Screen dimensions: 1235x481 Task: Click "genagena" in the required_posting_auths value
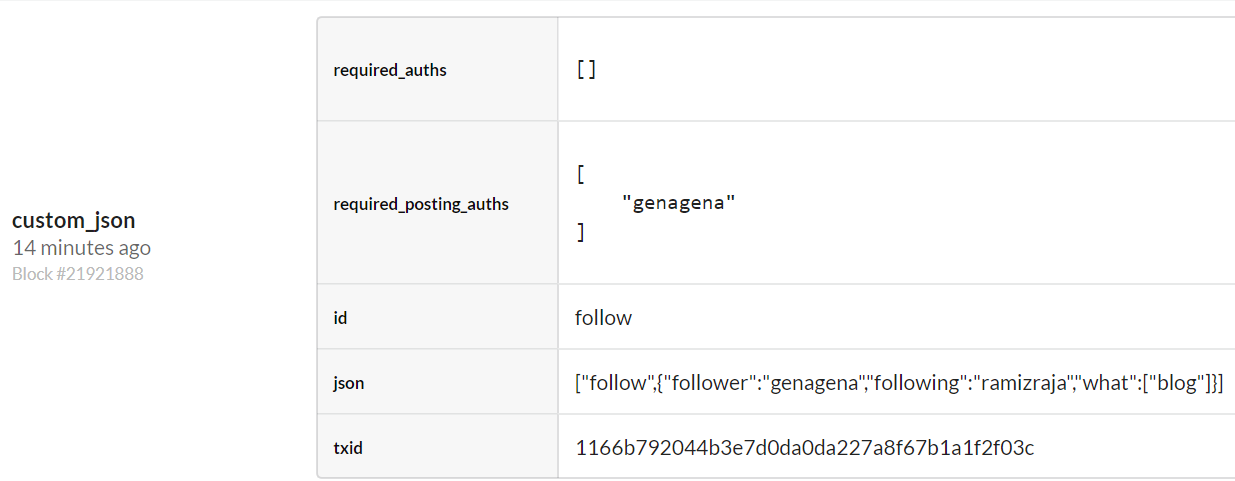coord(678,203)
